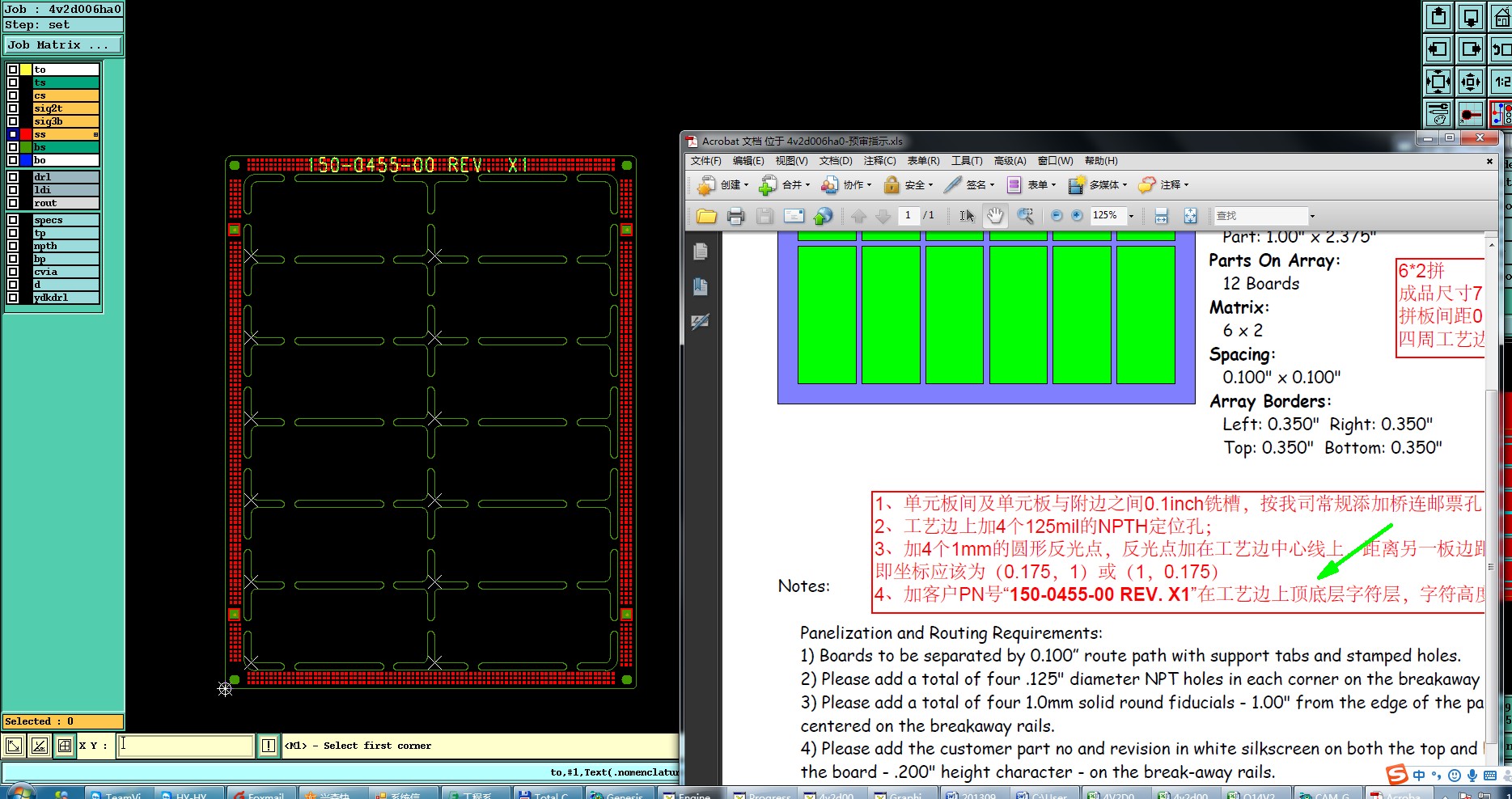Click the Job Matrix button

point(63,45)
